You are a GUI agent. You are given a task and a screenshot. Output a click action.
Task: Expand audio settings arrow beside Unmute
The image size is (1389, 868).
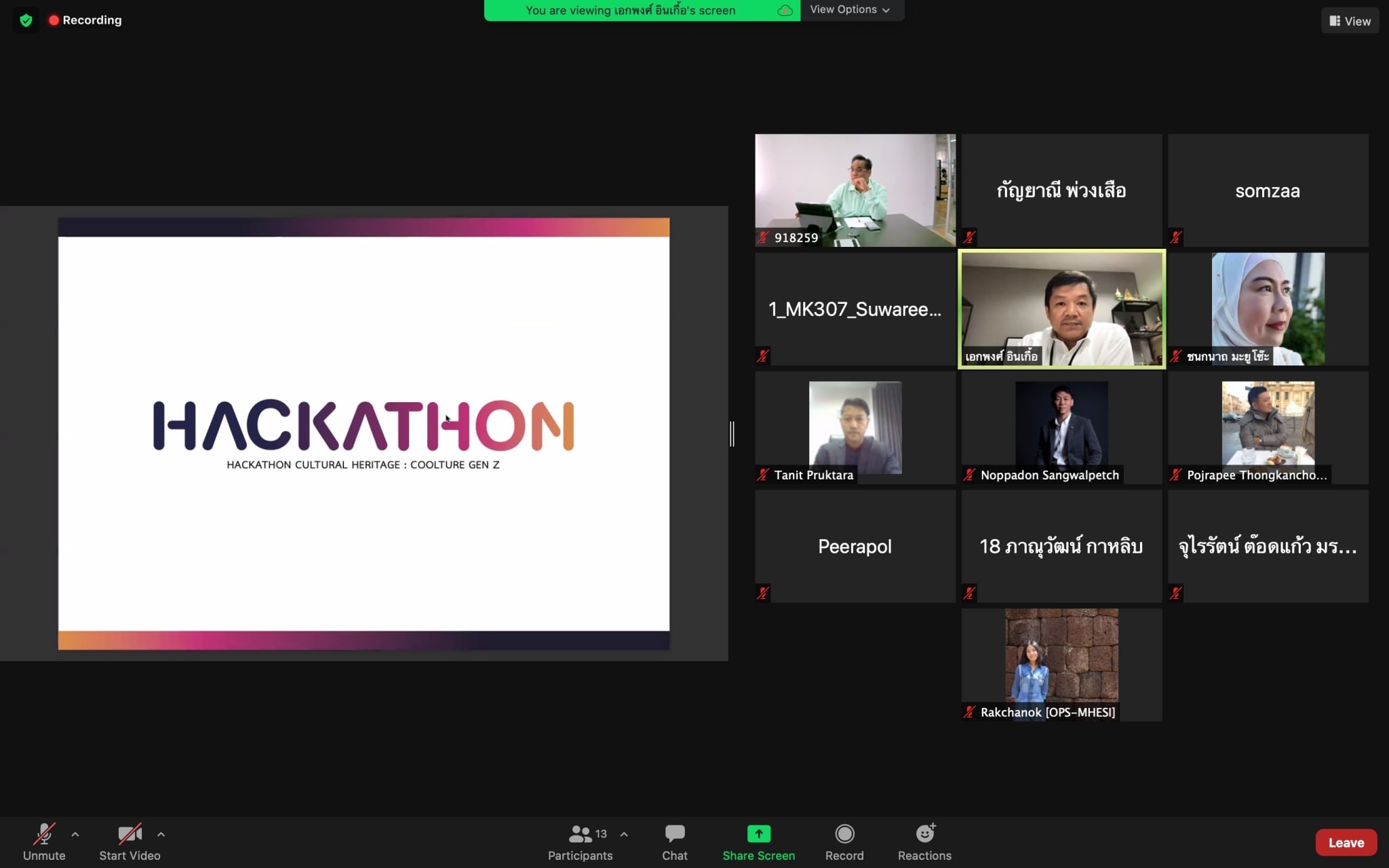[75, 834]
